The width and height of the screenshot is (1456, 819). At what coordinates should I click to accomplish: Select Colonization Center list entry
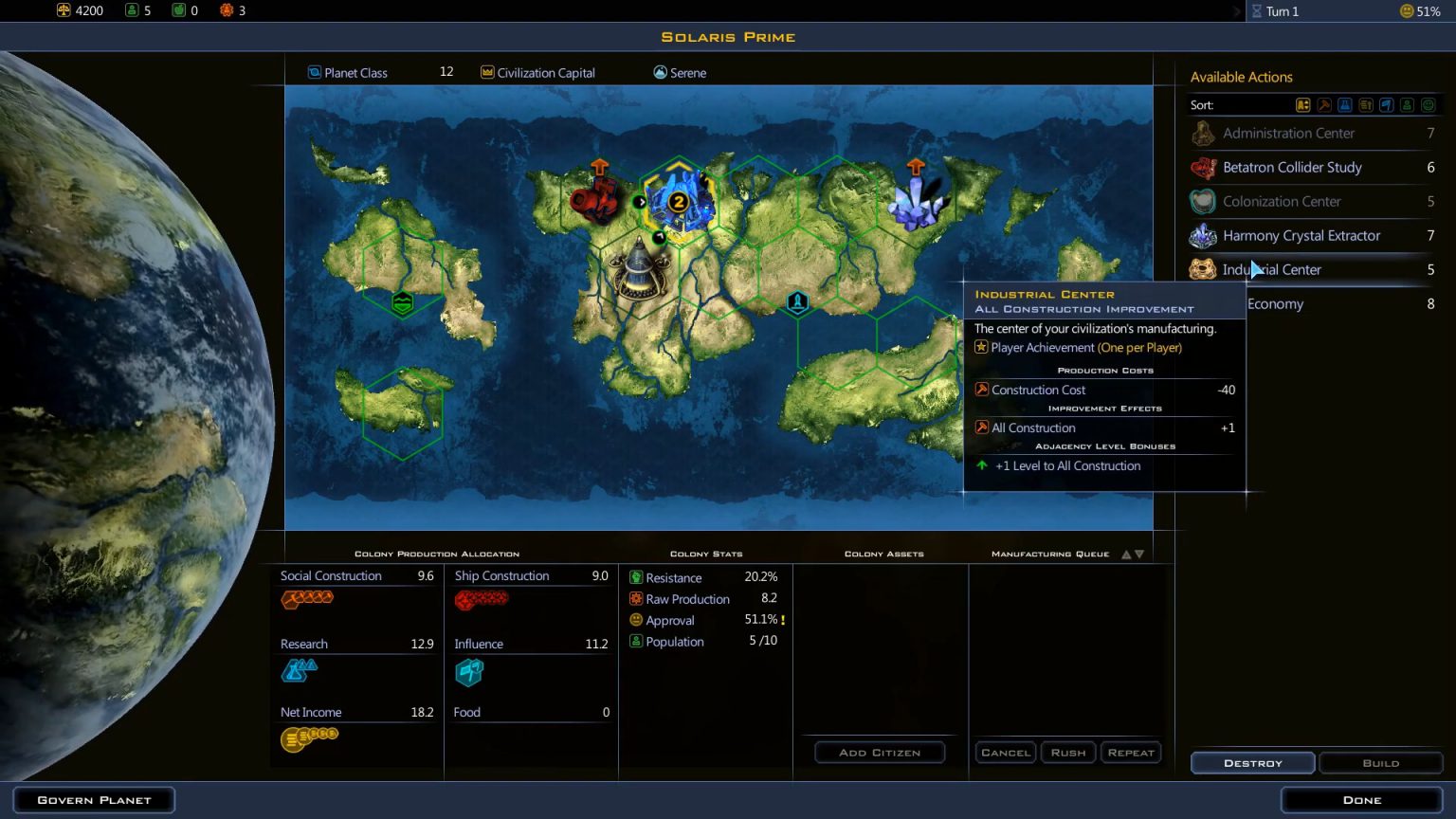click(1314, 202)
